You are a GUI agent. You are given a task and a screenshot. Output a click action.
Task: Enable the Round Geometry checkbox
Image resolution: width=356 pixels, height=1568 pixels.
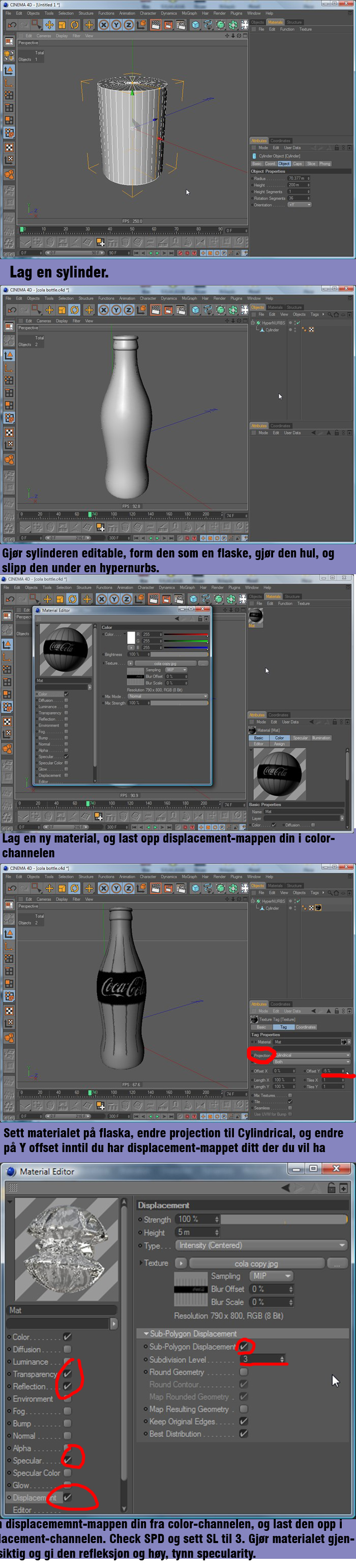point(244,1372)
